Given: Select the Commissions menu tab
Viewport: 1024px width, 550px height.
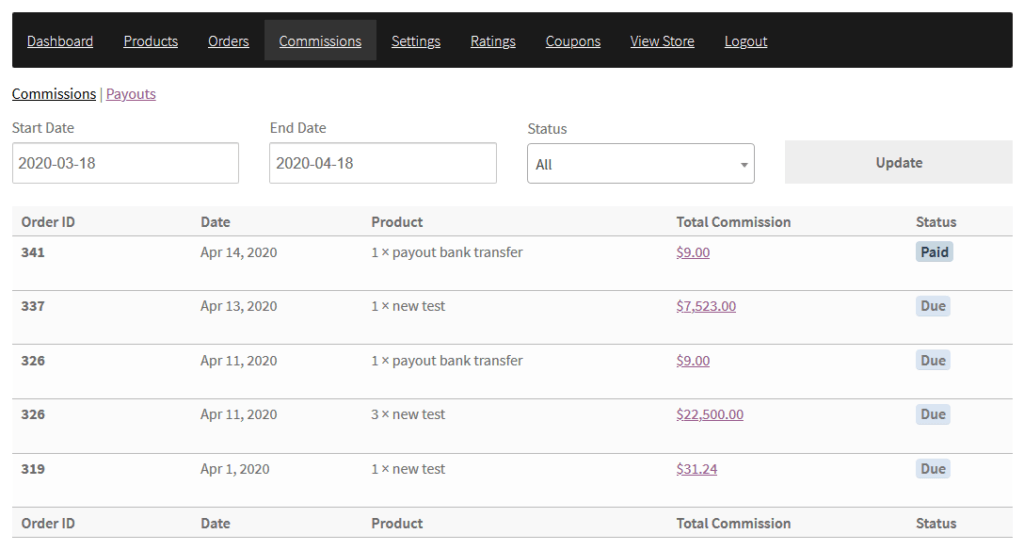Looking at the screenshot, I should (320, 40).
